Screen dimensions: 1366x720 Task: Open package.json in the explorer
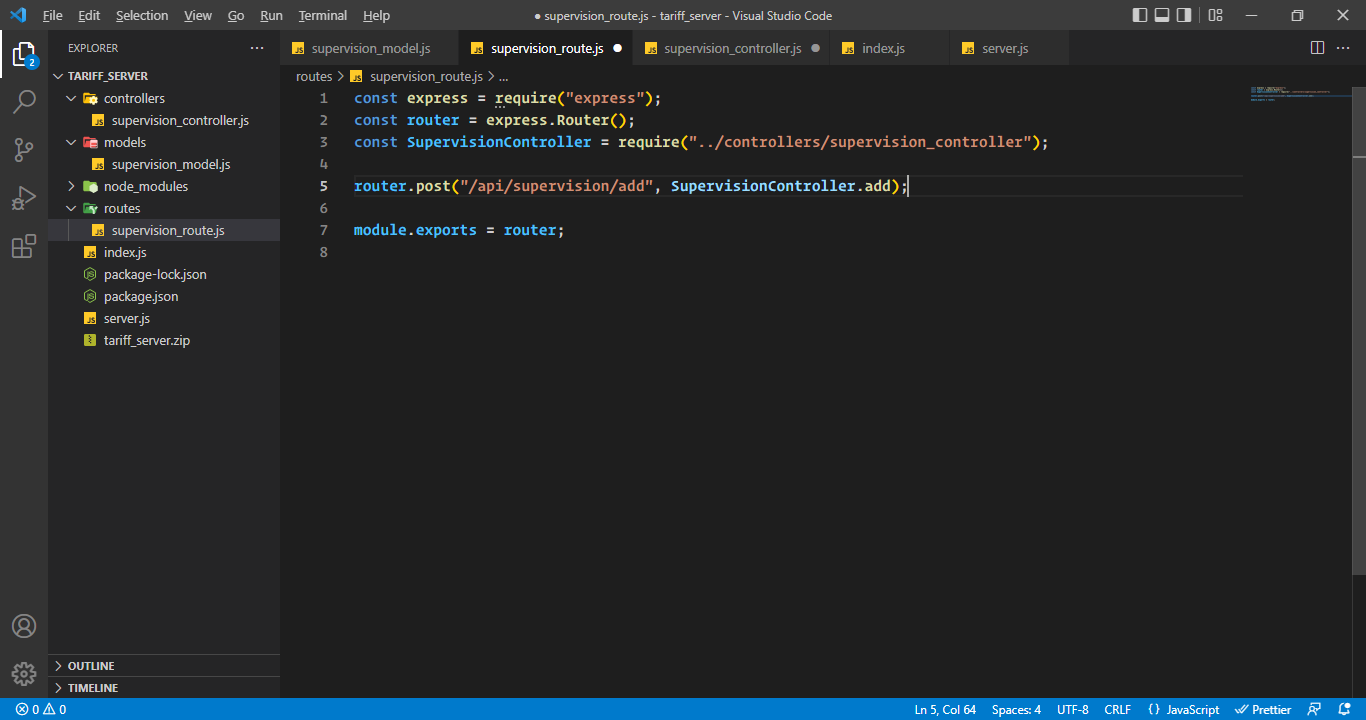(x=141, y=296)
